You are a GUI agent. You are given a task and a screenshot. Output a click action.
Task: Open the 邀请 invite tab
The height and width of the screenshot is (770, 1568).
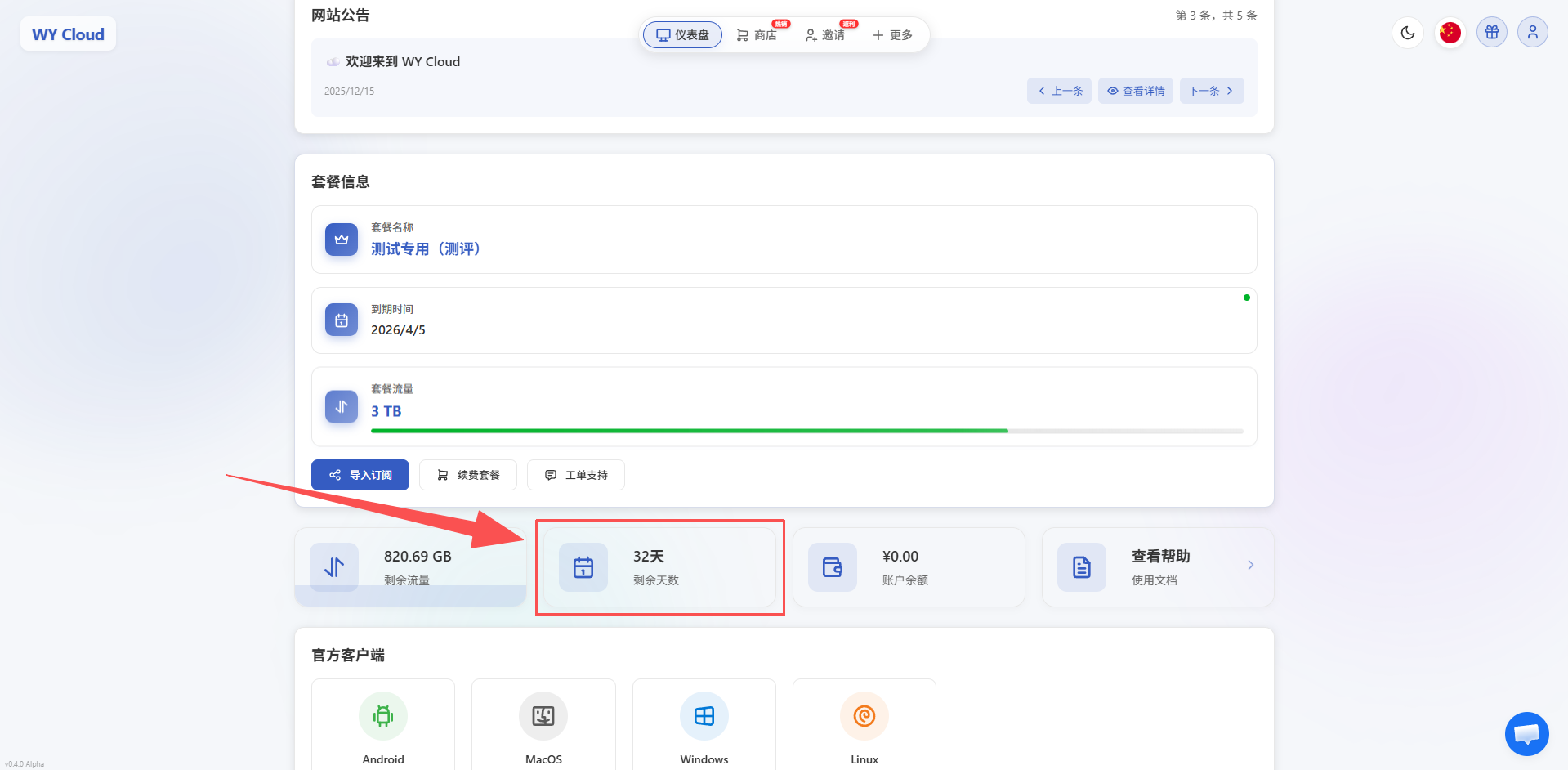825,35
